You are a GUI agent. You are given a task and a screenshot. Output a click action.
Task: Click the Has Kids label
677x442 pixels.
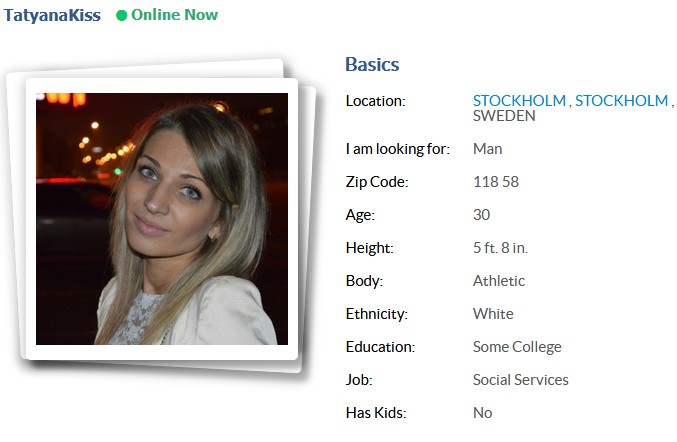(x=376, y=413)
